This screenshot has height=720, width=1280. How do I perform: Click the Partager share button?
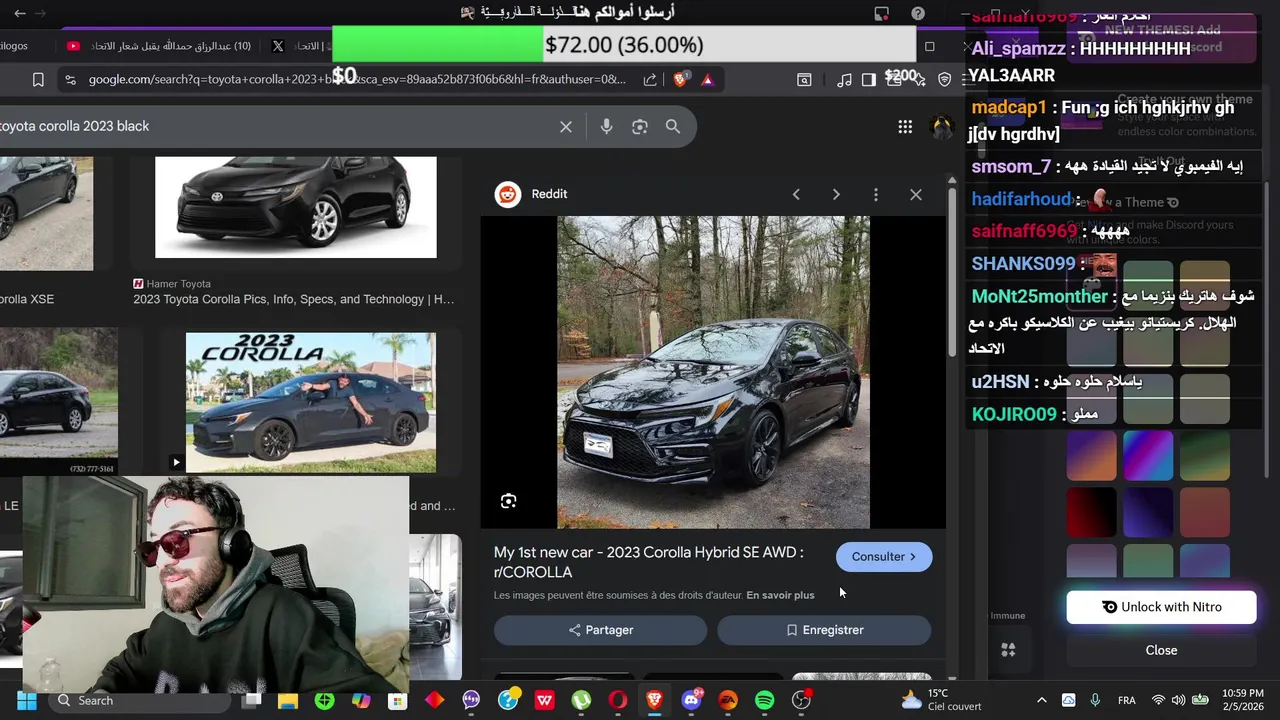pyautogui.click(x=600, y=630)
